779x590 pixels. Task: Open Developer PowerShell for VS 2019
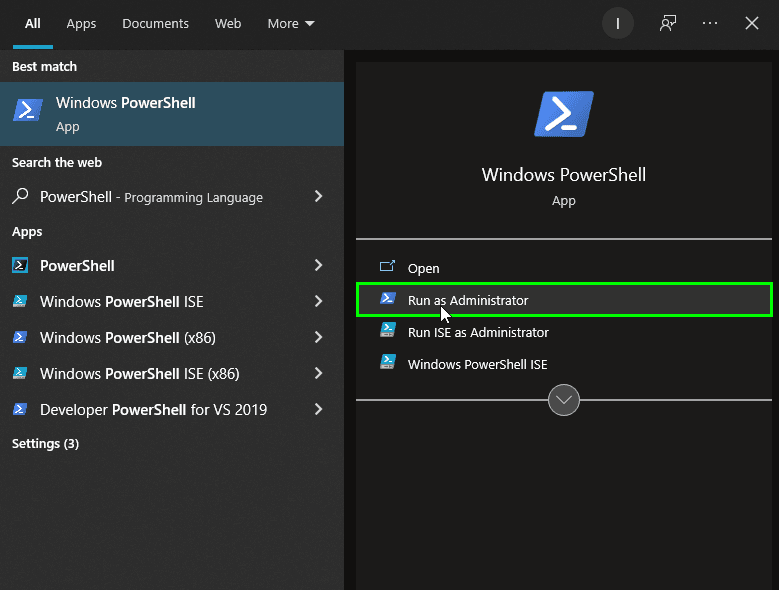[172, 410]
